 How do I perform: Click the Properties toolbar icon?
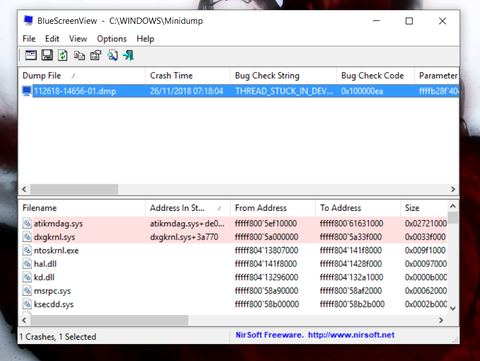96,55
